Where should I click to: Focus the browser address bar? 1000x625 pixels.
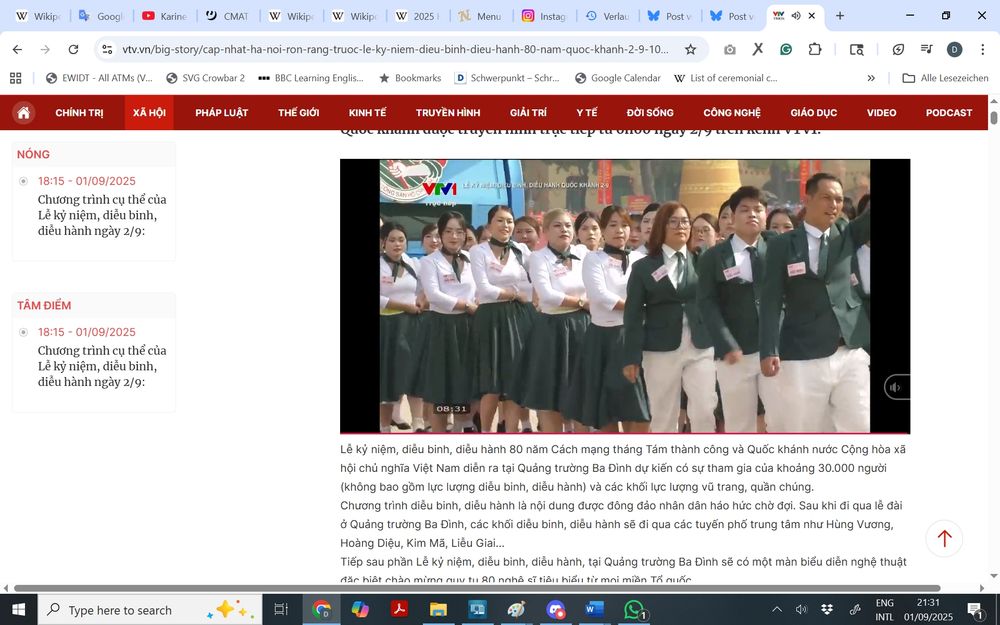pyautogui.click(x=395, y=49)
